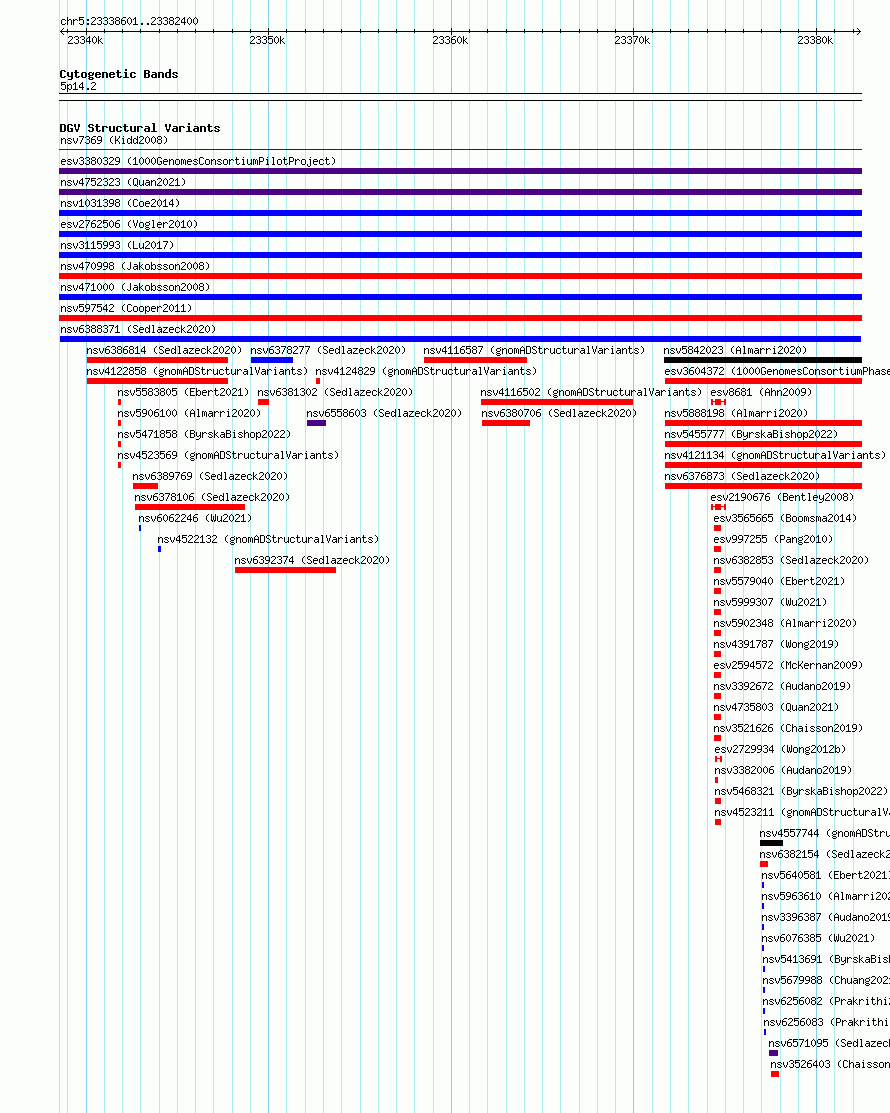Click esv2729934 (Wong2012b) label

click(780, 750)
